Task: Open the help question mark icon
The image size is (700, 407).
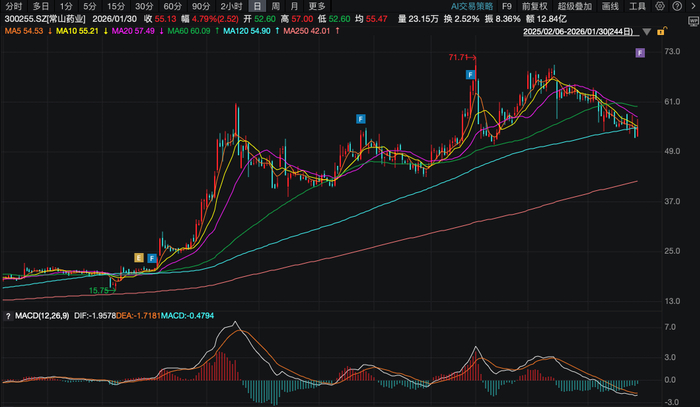Action: 677,6
